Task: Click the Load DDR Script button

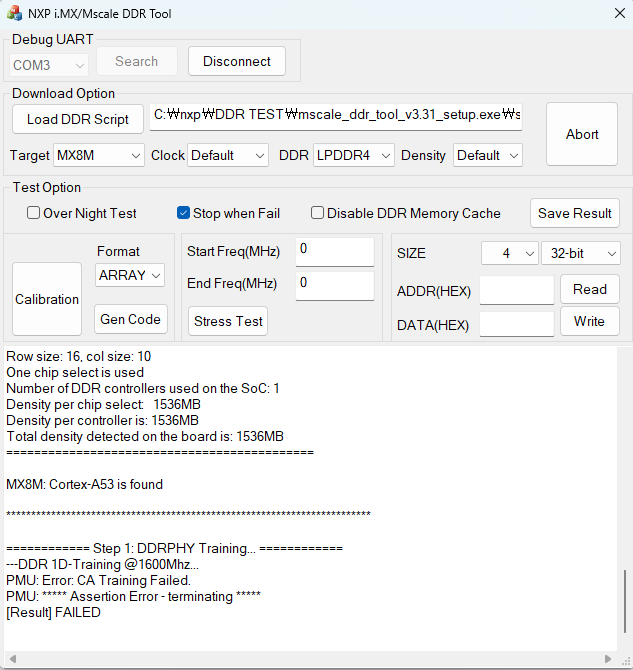Action: 78,119
